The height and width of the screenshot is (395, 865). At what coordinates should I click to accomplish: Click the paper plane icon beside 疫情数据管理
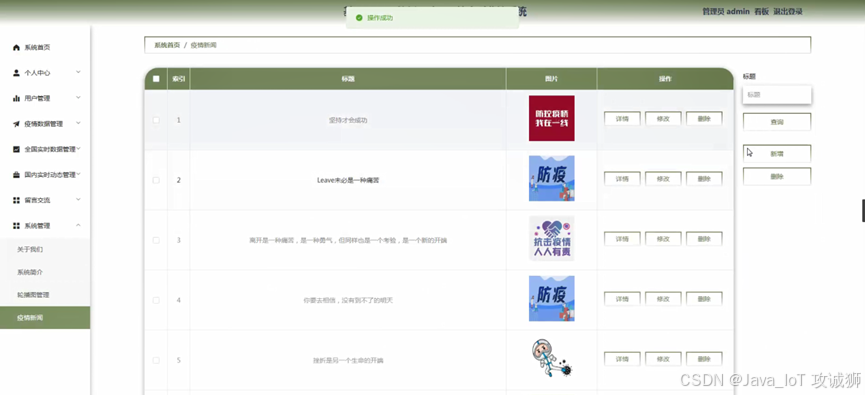16,124
